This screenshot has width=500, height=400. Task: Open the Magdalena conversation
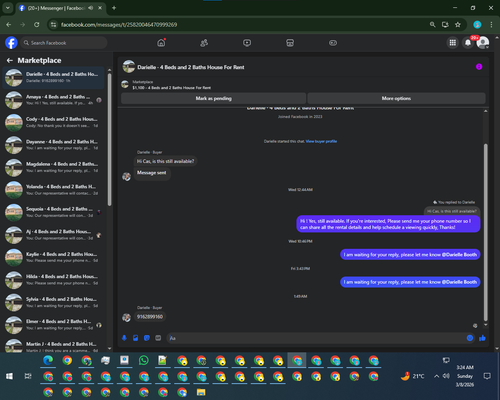(53, 167)
